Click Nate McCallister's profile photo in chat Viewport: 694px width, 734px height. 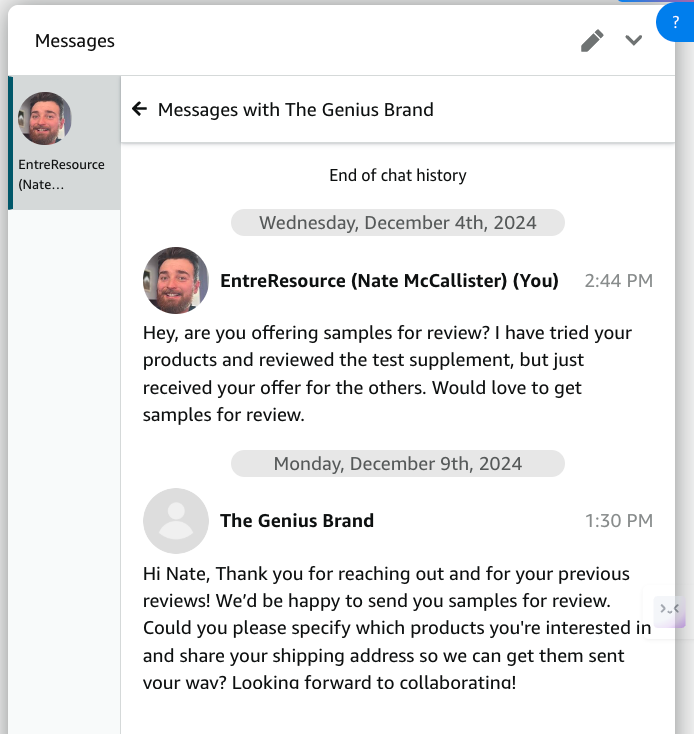point(176,281)
